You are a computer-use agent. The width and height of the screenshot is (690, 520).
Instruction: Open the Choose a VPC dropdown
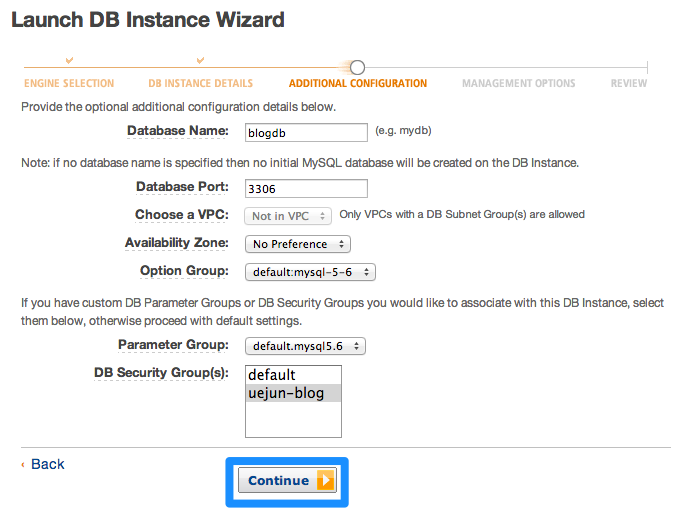[289, 215]
